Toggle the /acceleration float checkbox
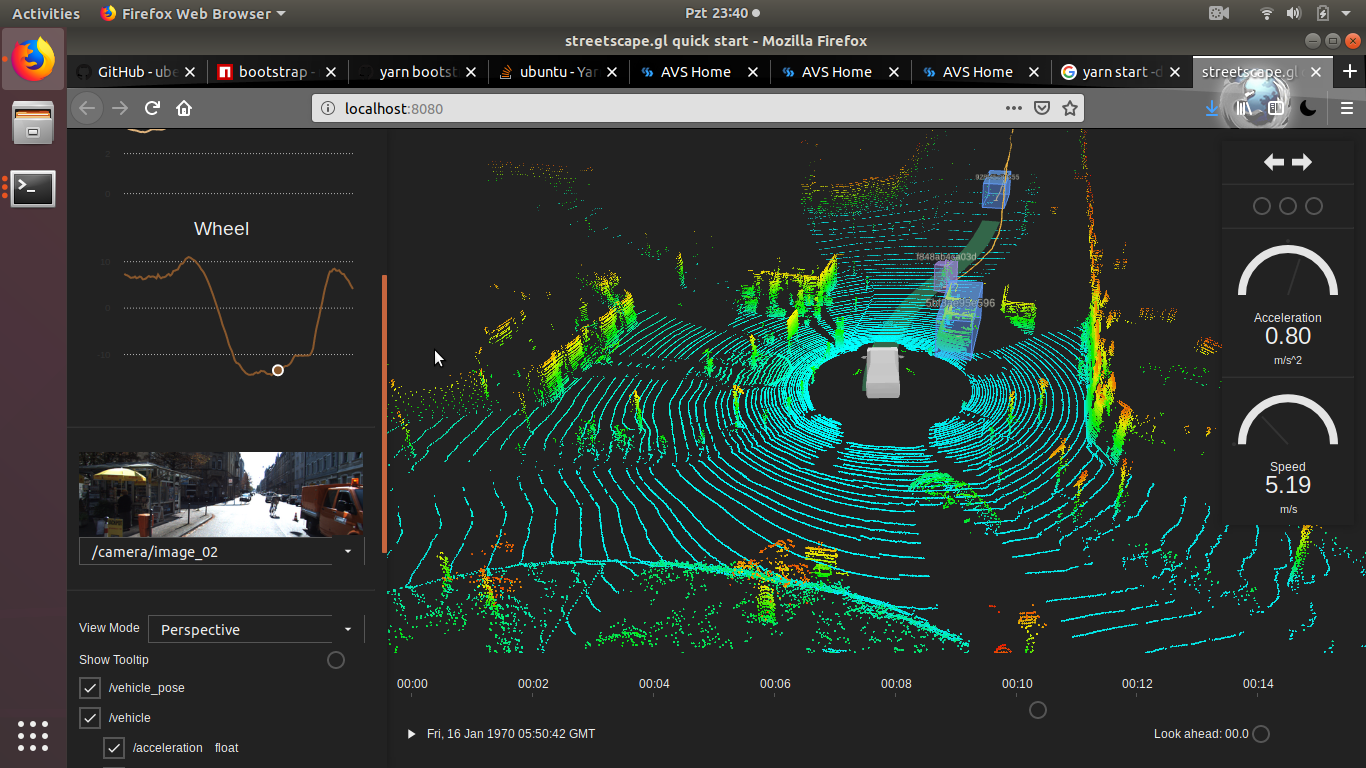This screenshot has width=1366, height=768. click(114, 748)
